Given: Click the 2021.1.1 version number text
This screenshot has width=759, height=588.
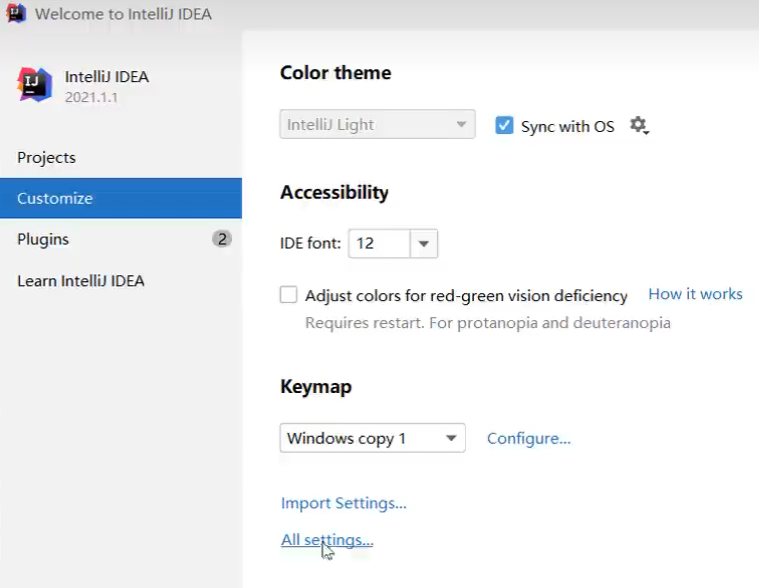Looking at the screenshot, I should pos(91,97).
